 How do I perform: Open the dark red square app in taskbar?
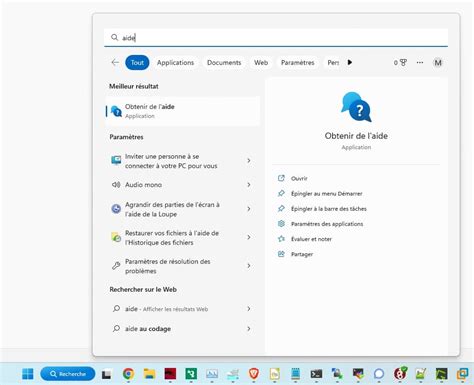coord(170,374)
